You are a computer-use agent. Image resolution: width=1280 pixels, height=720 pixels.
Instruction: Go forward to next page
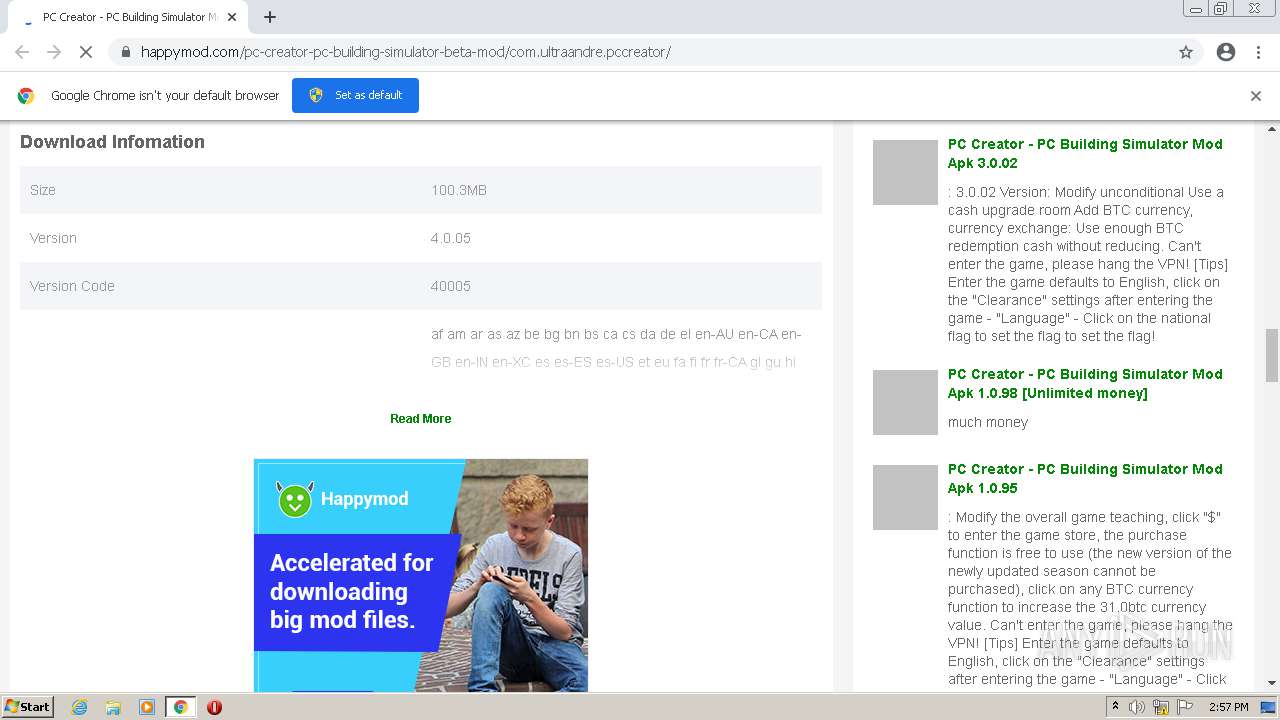pyautogui.click(x=54, y=52)
